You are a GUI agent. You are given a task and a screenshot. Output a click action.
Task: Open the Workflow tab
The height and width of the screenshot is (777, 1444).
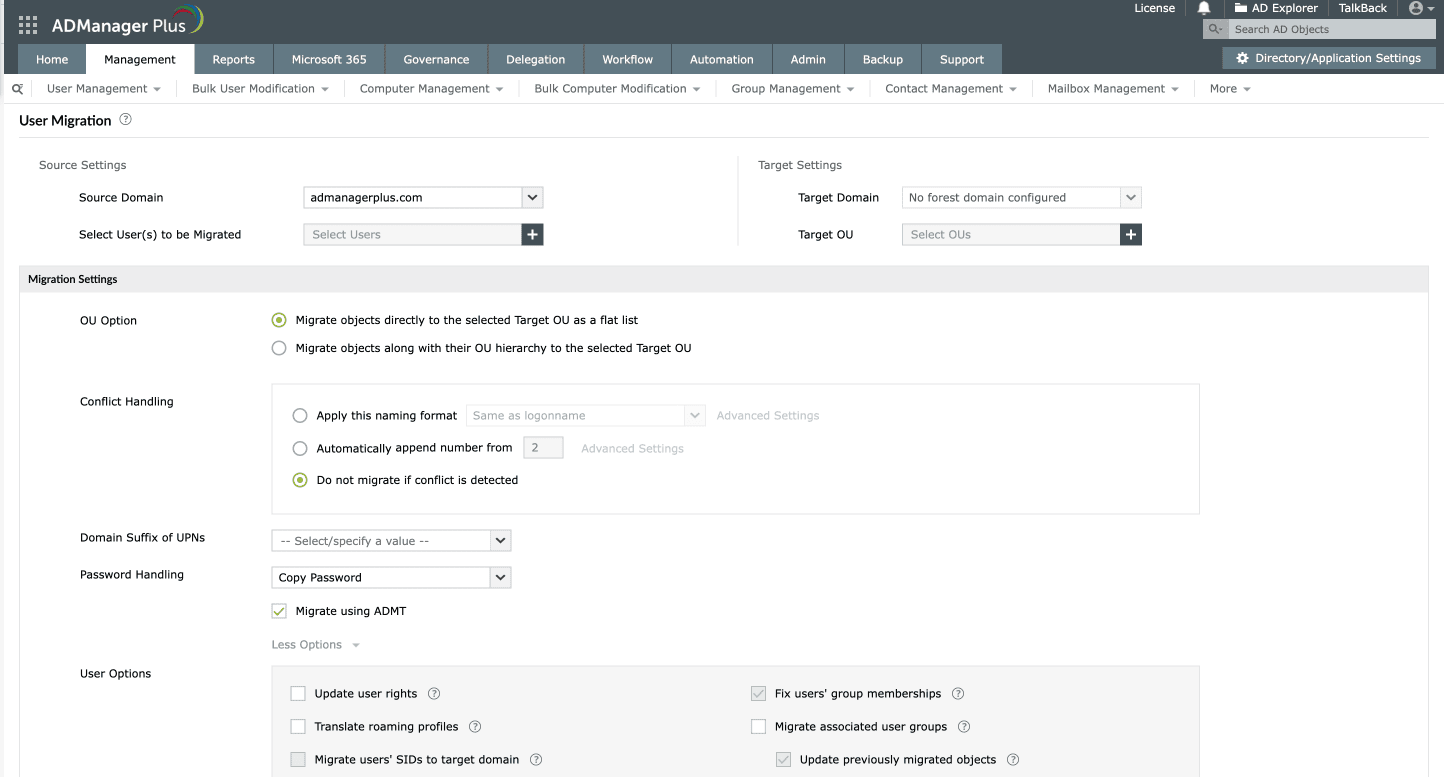coord(628,59)
